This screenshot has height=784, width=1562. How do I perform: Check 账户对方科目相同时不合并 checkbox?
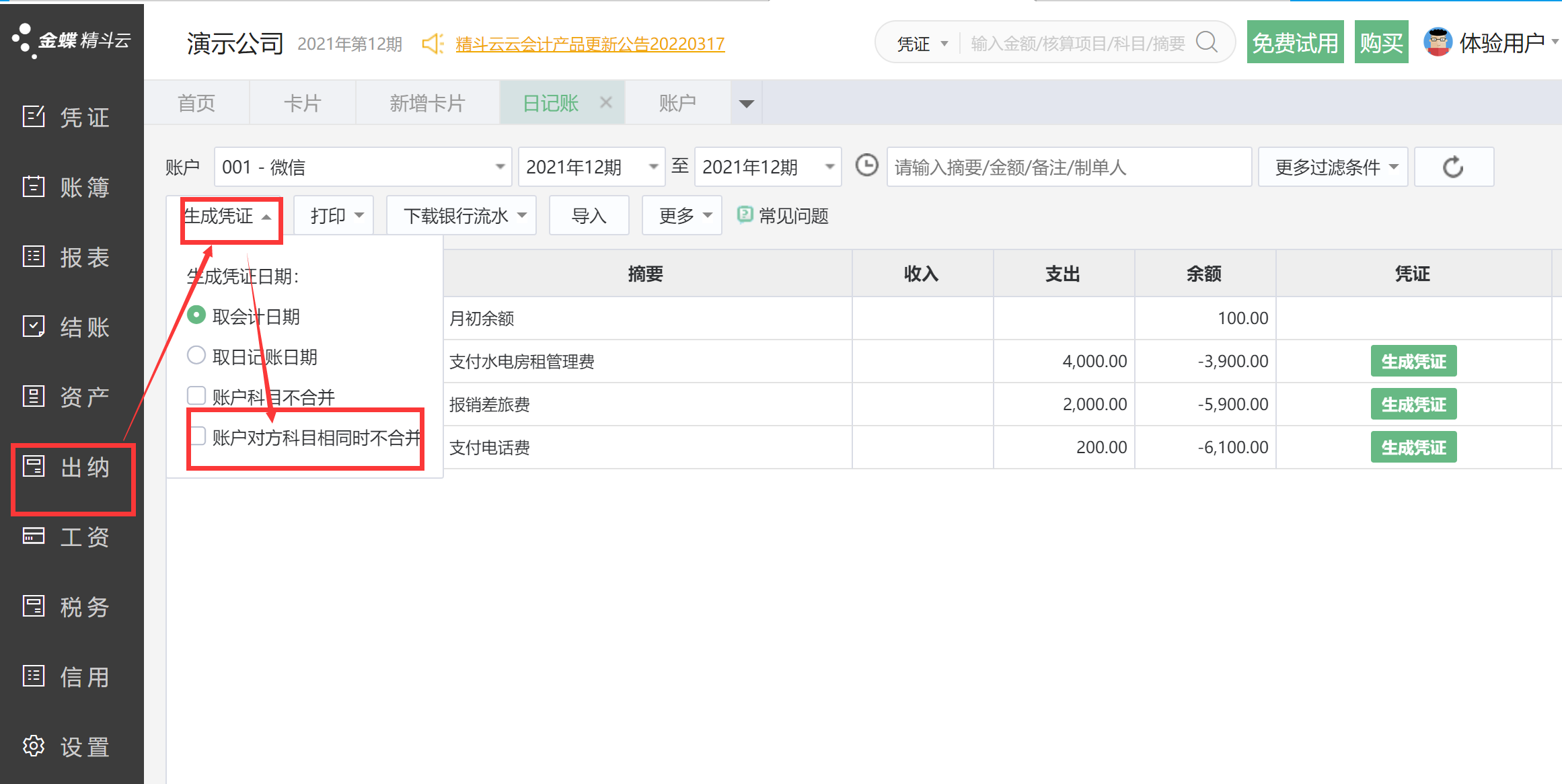coord(198,436)
